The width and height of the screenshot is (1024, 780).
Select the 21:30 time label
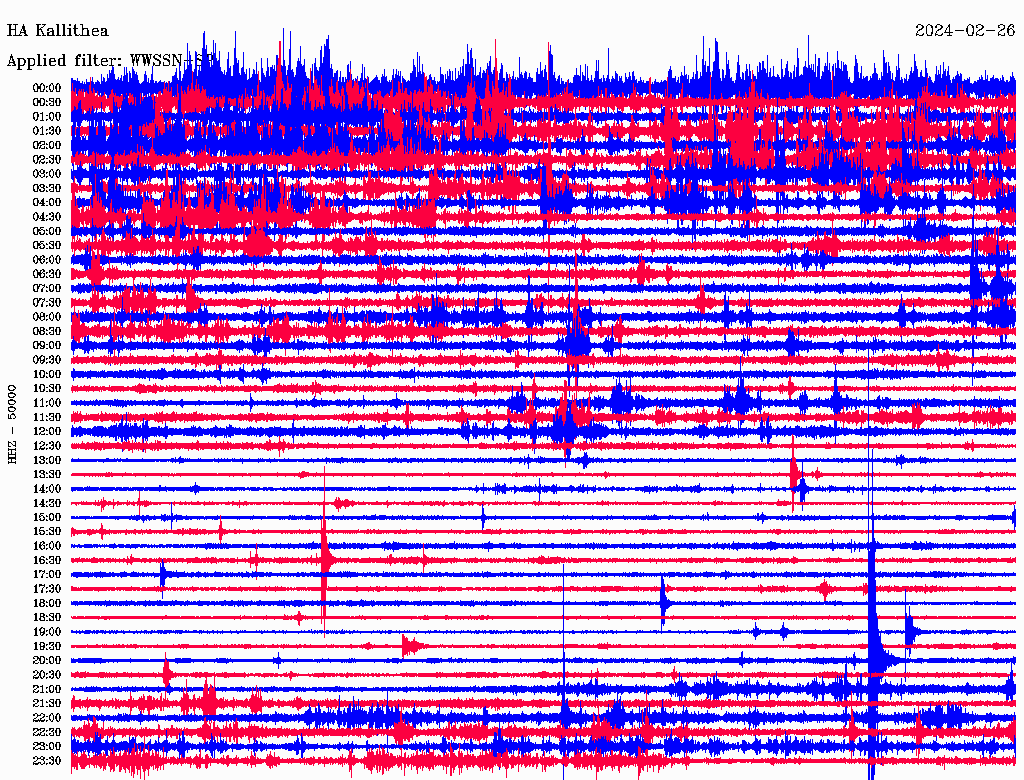click(47, 704)
